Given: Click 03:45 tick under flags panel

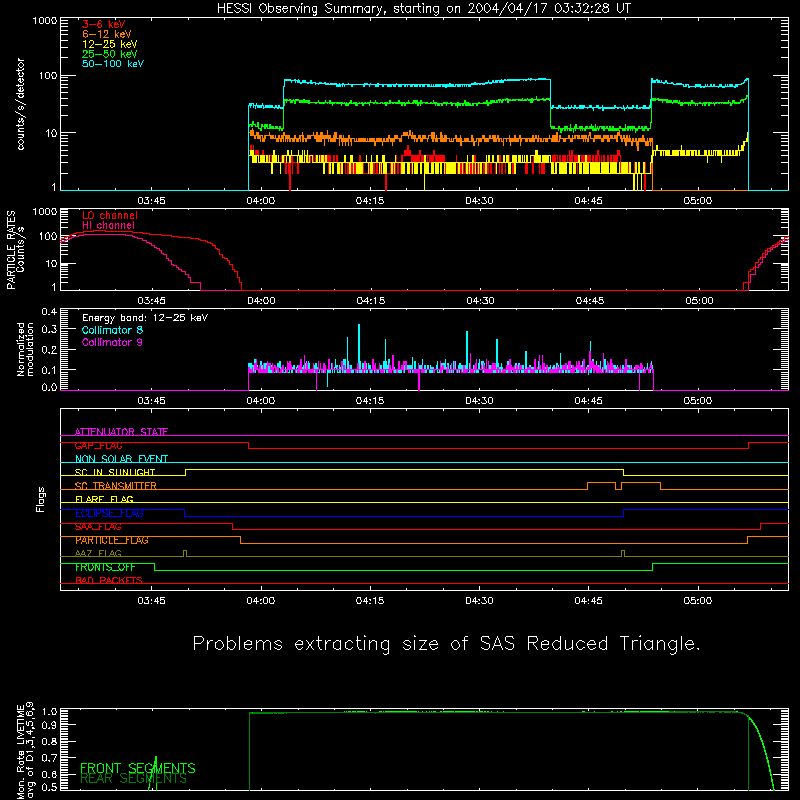Looking at the screenshot, I should coord(152,601).
